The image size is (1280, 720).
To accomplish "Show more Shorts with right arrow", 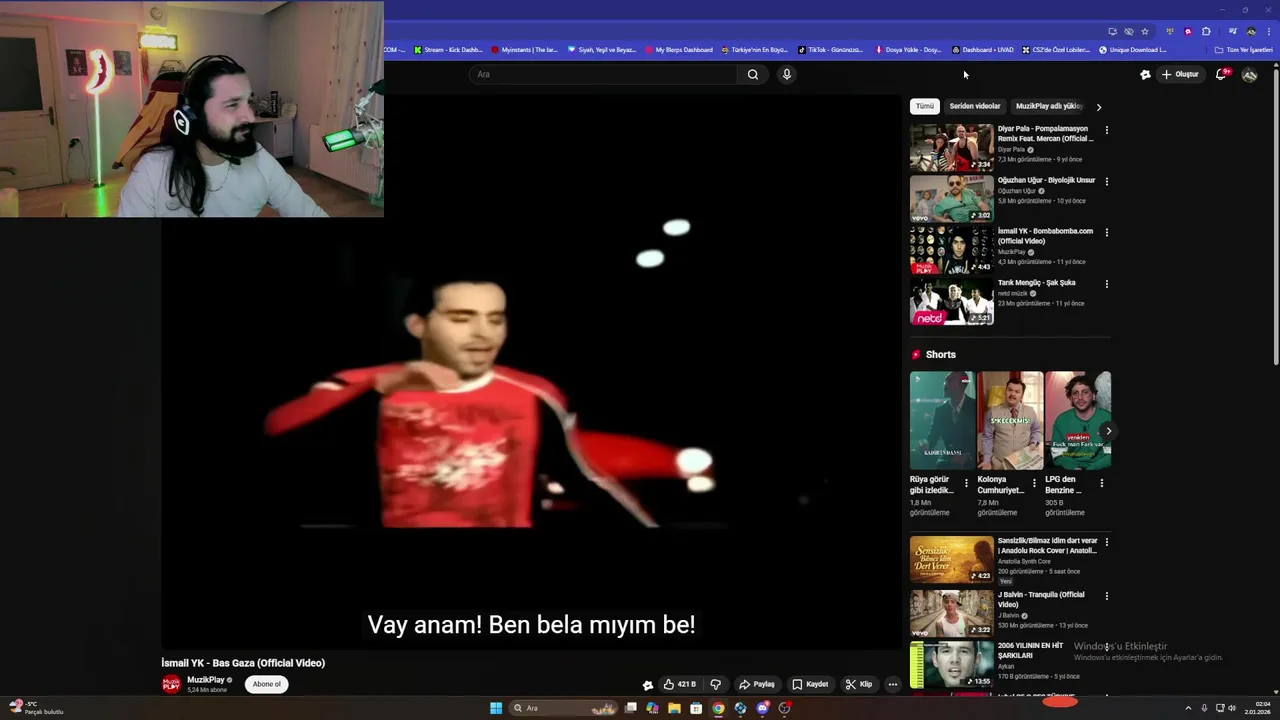I will click(x=1108, y=431).
